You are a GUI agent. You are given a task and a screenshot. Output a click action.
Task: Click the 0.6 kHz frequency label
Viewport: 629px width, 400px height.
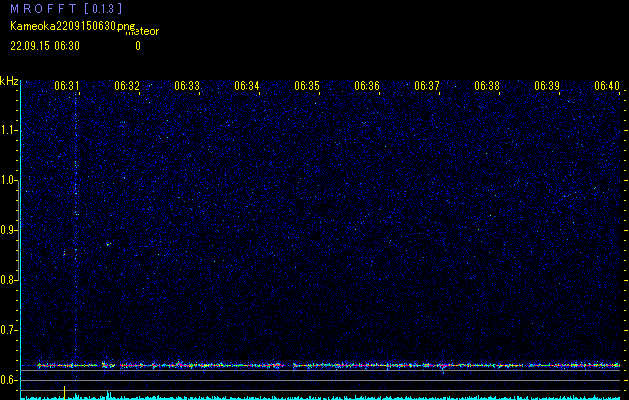[x=9, y=380]
